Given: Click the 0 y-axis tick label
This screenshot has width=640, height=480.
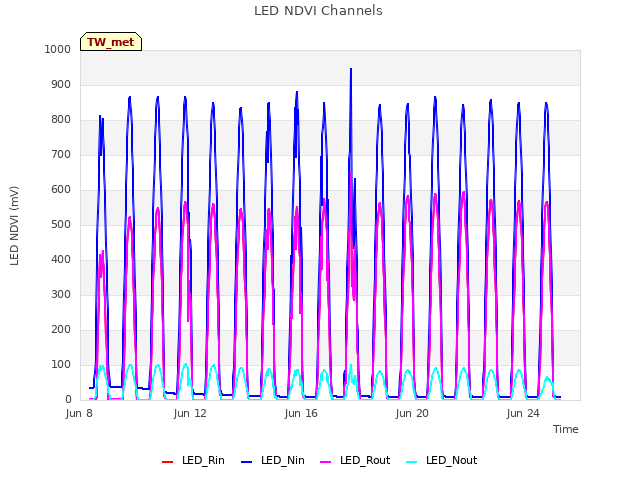Looking at the screenshot, I should click(x=68, y=400).
